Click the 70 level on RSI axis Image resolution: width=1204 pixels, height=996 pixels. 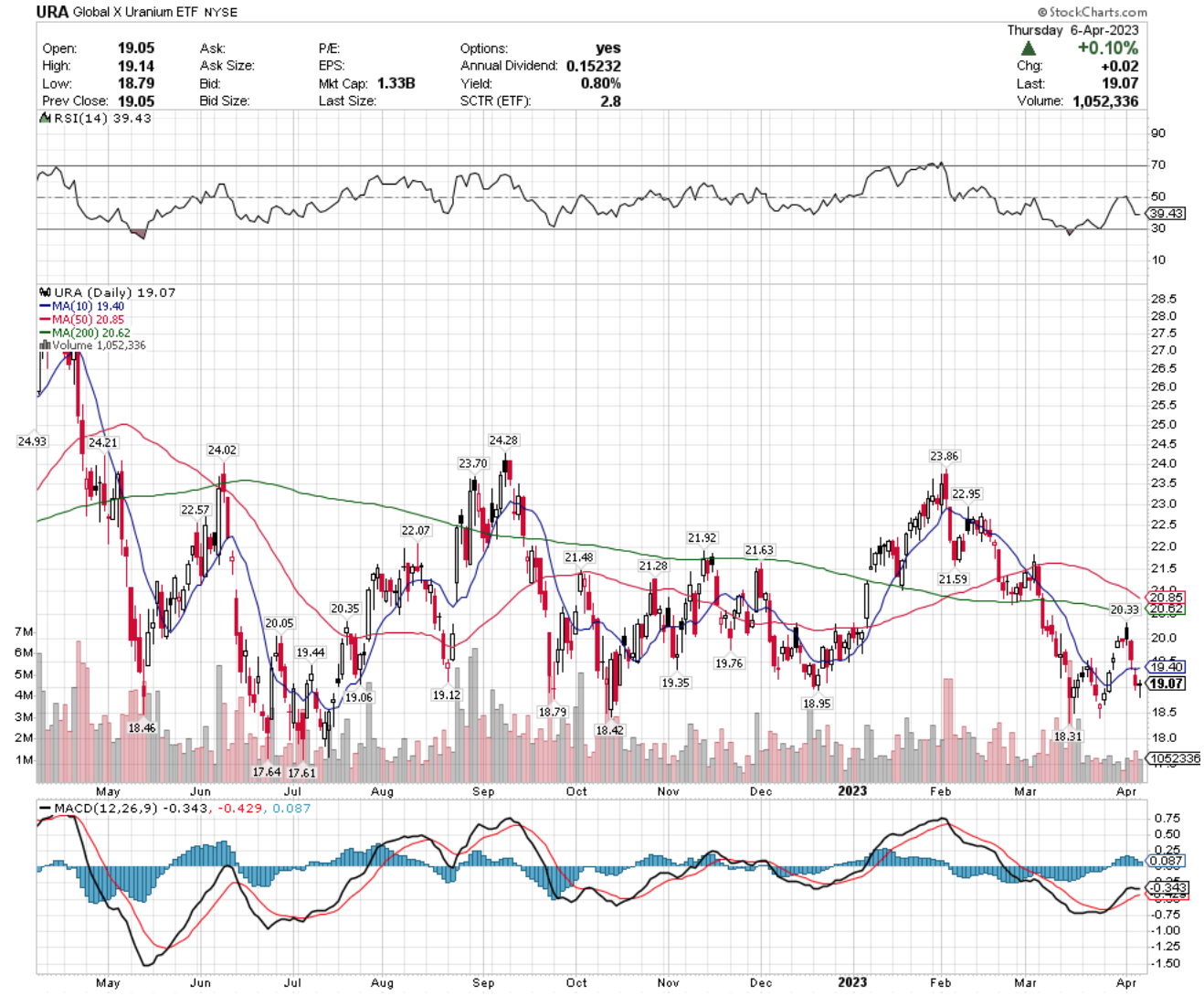tap(1158, 165)
